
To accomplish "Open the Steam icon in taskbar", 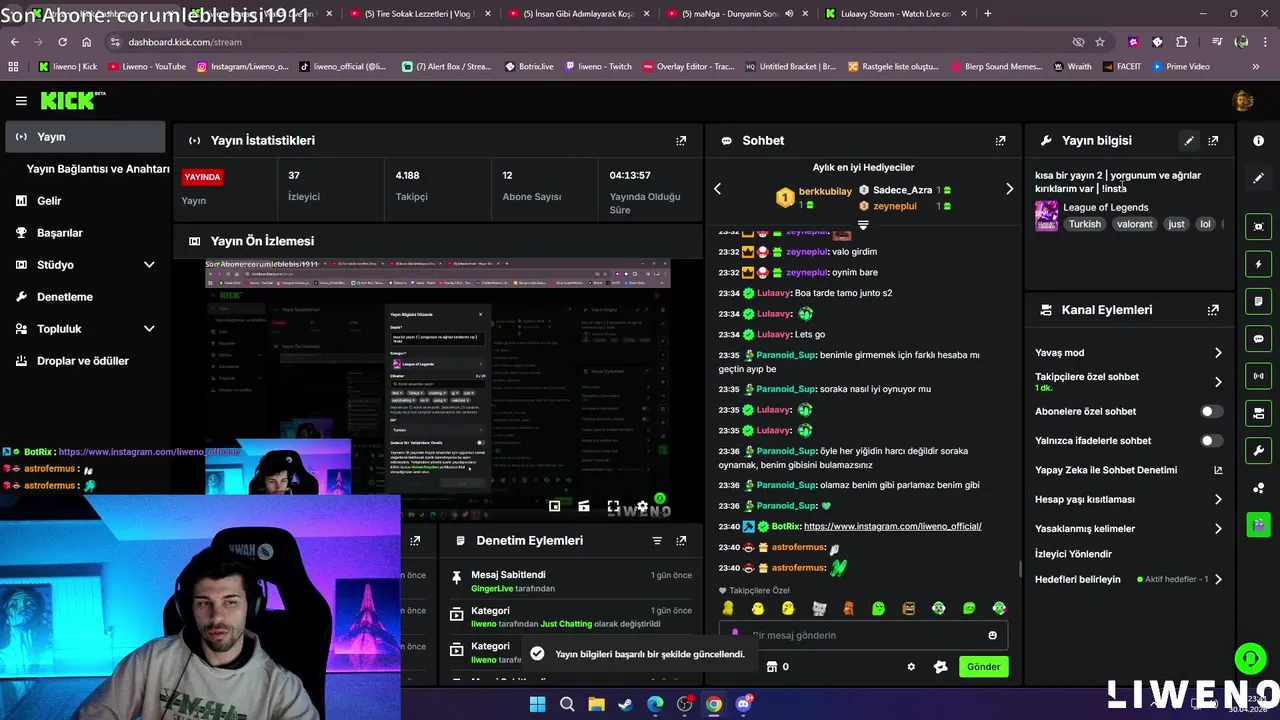I will [x=625, y=704].
